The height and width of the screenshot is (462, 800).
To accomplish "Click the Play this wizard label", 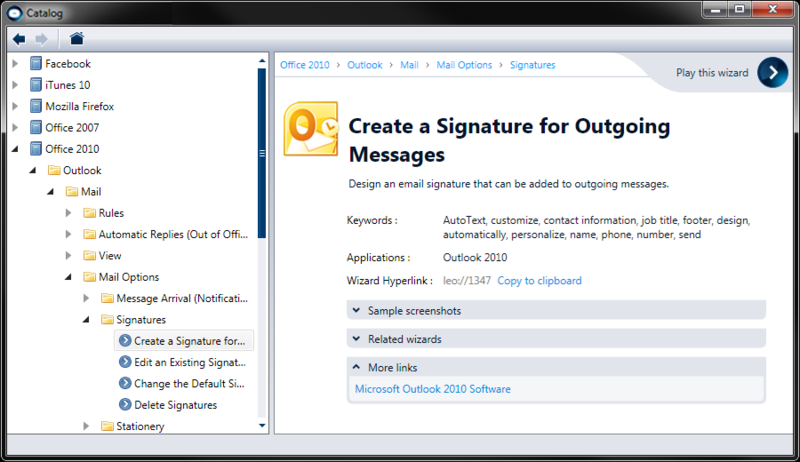I will click(x=712, y=73).
